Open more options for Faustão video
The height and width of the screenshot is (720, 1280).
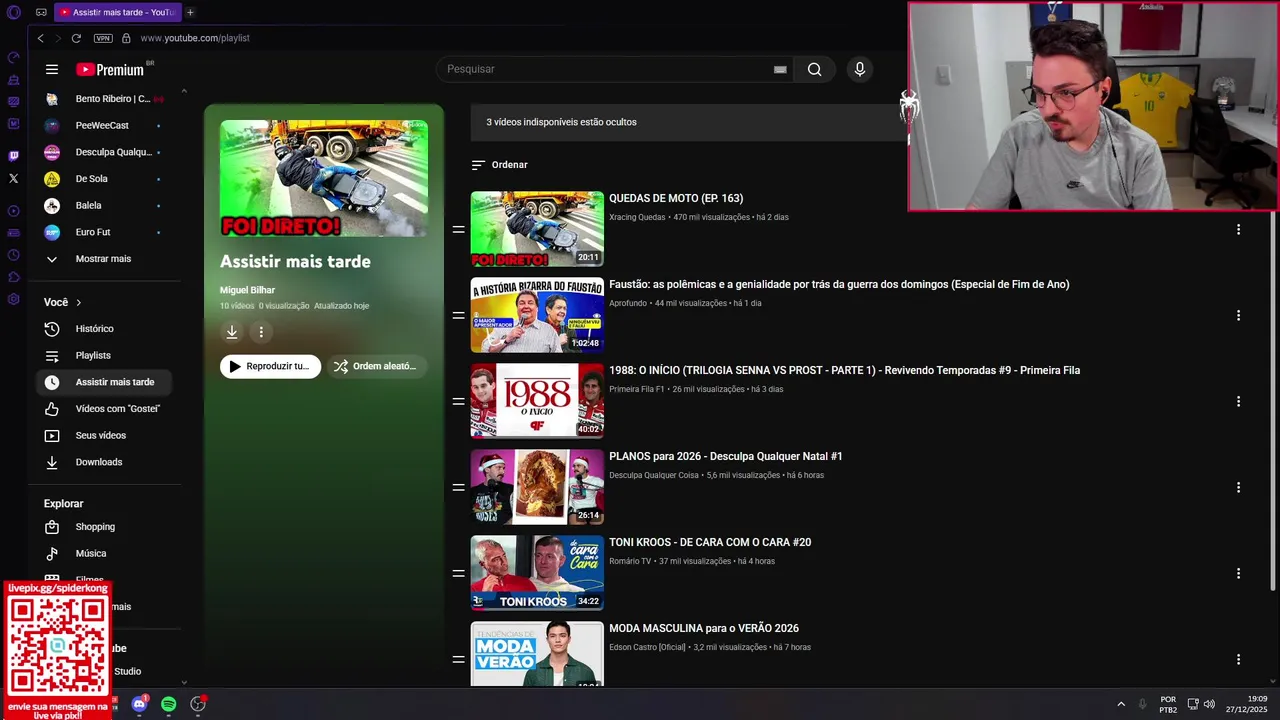coord(1238,315)
